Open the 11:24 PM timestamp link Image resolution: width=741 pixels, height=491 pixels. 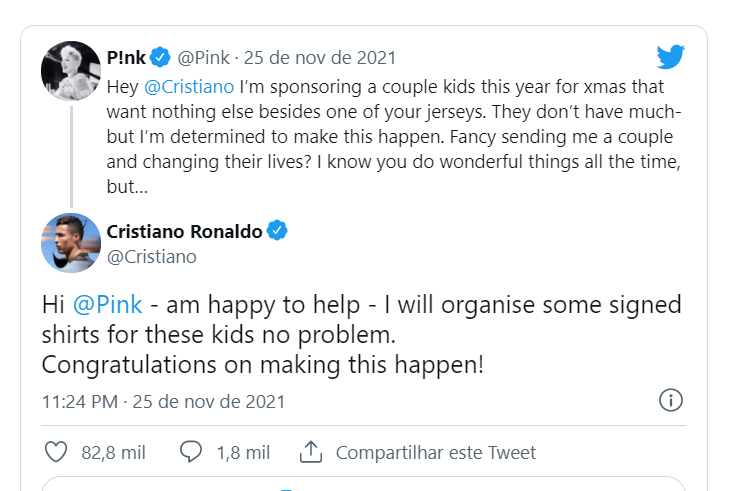pyautogui.click(x=79, y=402)
